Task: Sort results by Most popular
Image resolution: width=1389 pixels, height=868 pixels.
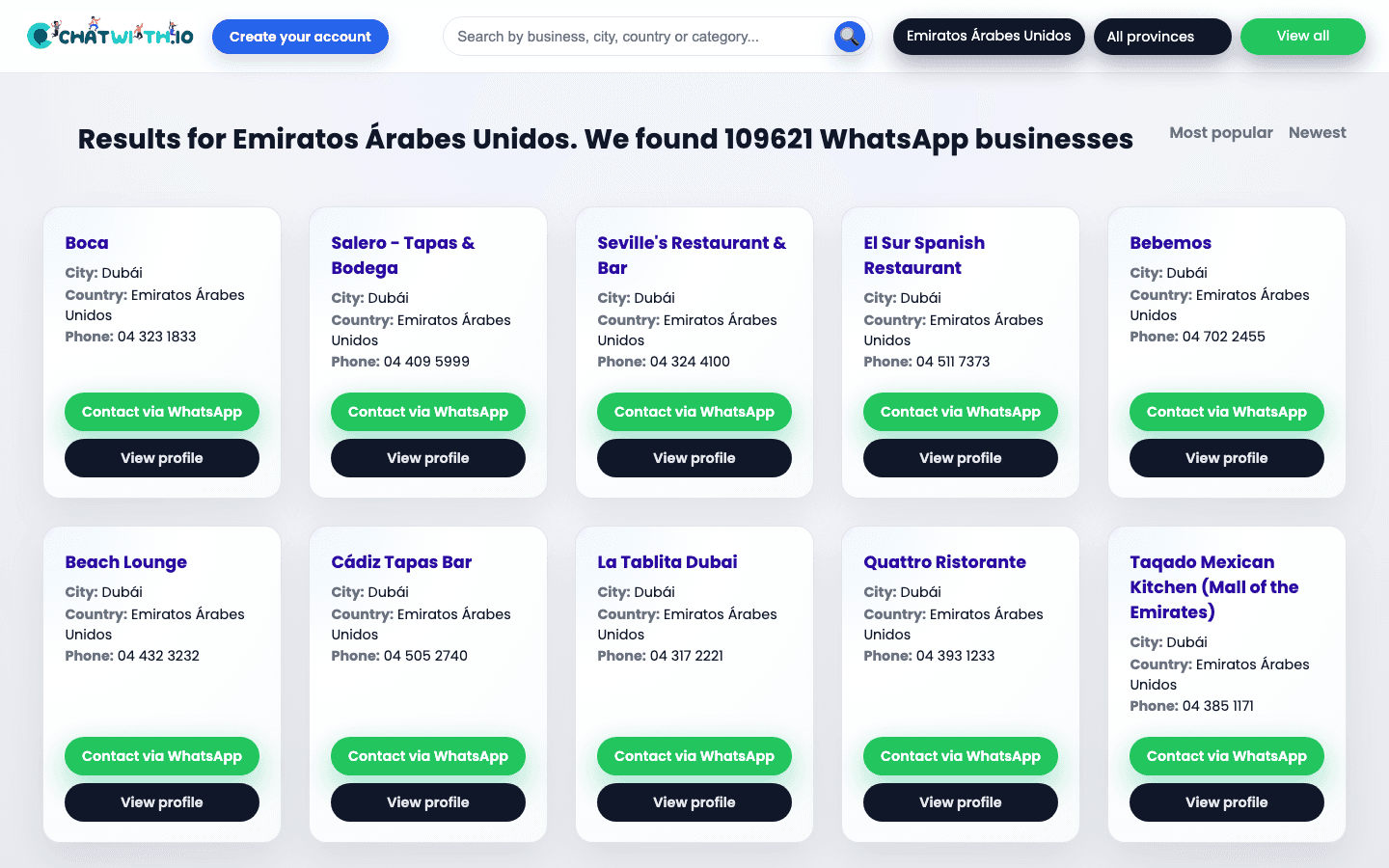Action: (x=1220, y=133)
